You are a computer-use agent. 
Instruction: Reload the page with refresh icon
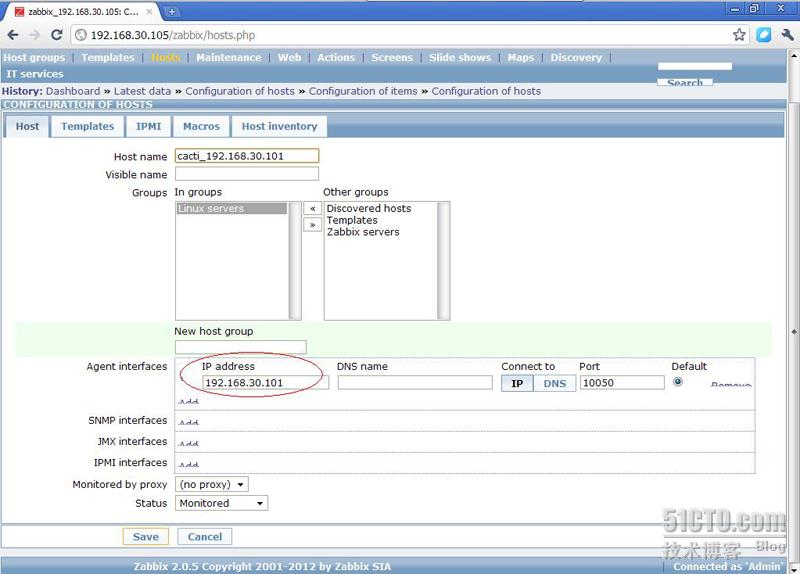pos(57,35)
